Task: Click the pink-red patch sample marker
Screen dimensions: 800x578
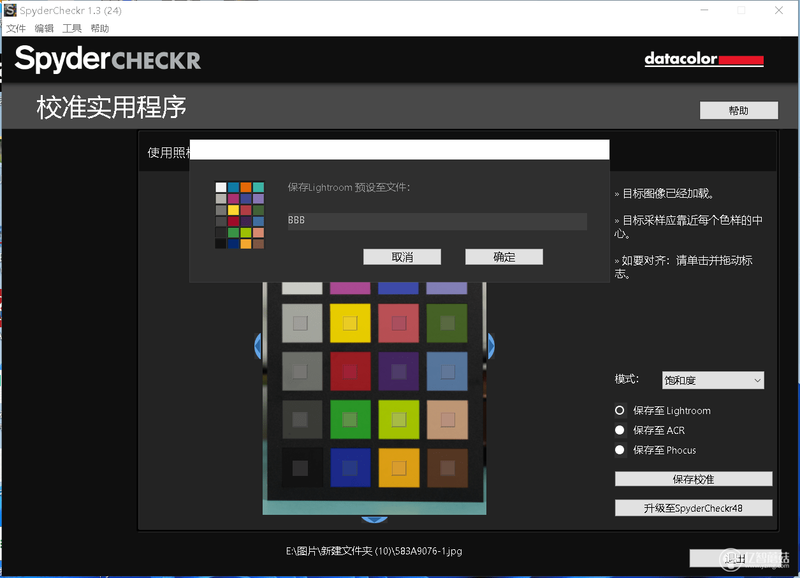Action: pyautogui.click(x=399, y=323)
